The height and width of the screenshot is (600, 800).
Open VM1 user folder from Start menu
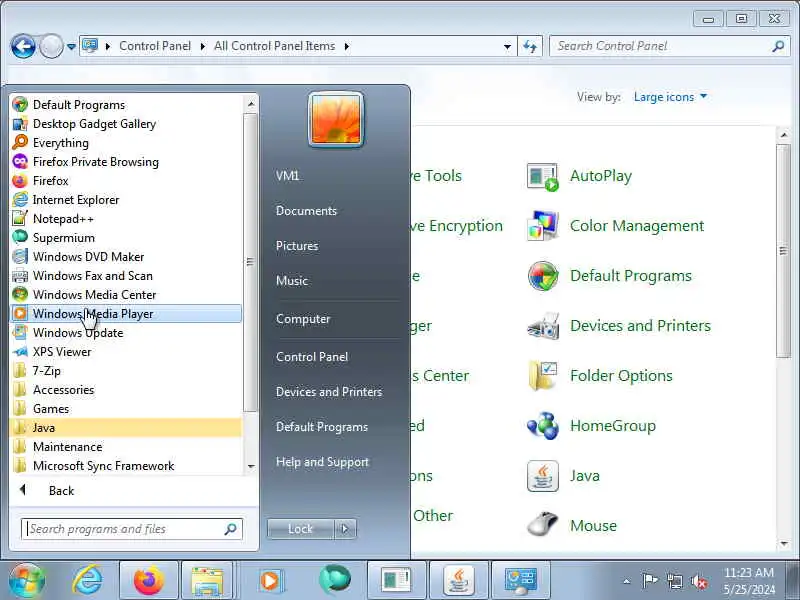(288, 176)
